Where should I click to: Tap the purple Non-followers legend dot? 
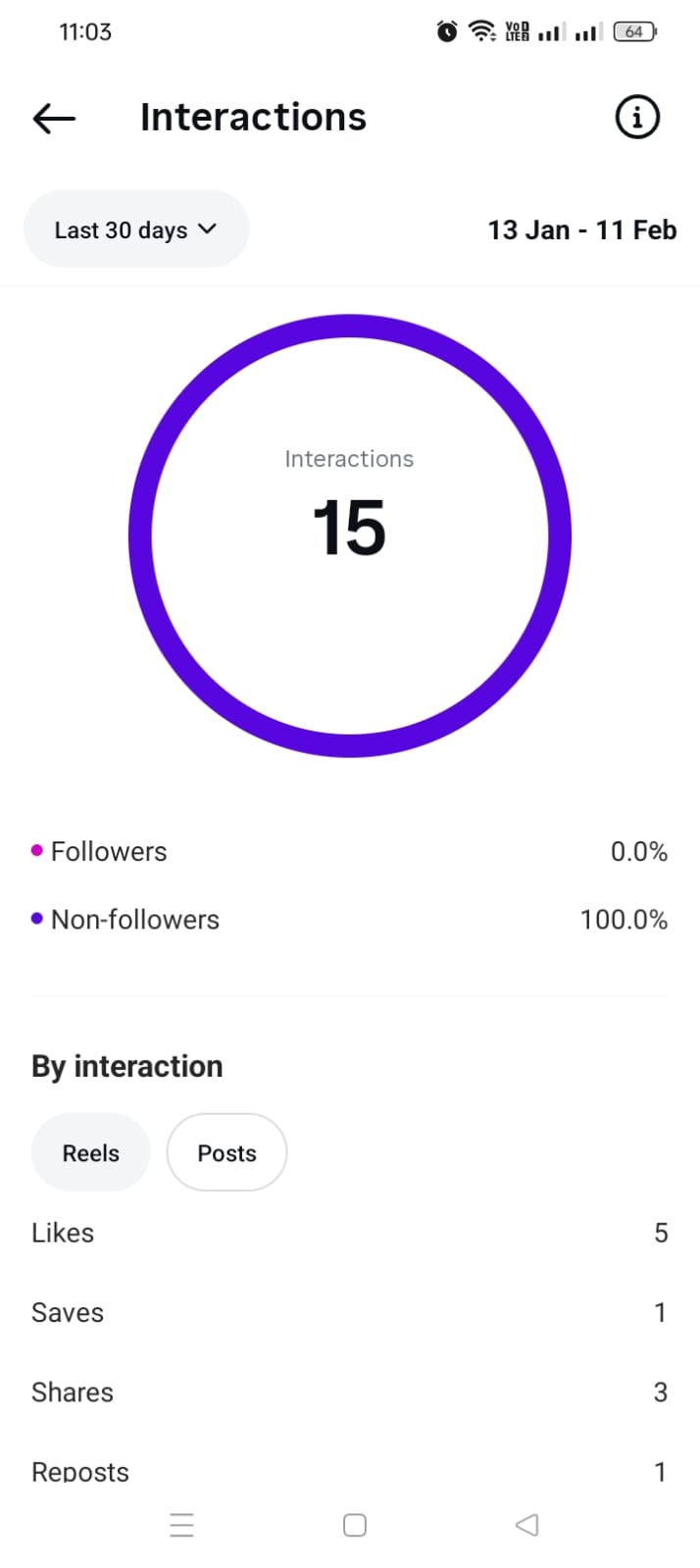coord(37,919)
